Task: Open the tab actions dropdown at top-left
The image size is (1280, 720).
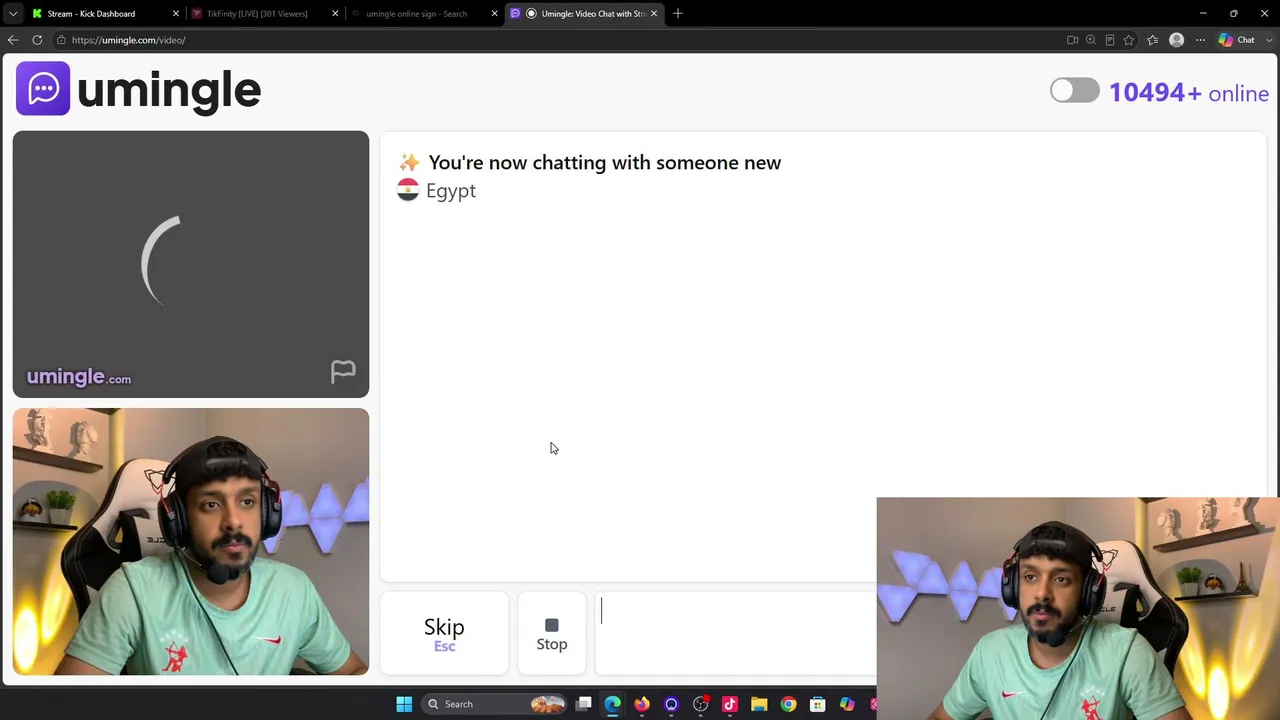Action: point(13,14)
